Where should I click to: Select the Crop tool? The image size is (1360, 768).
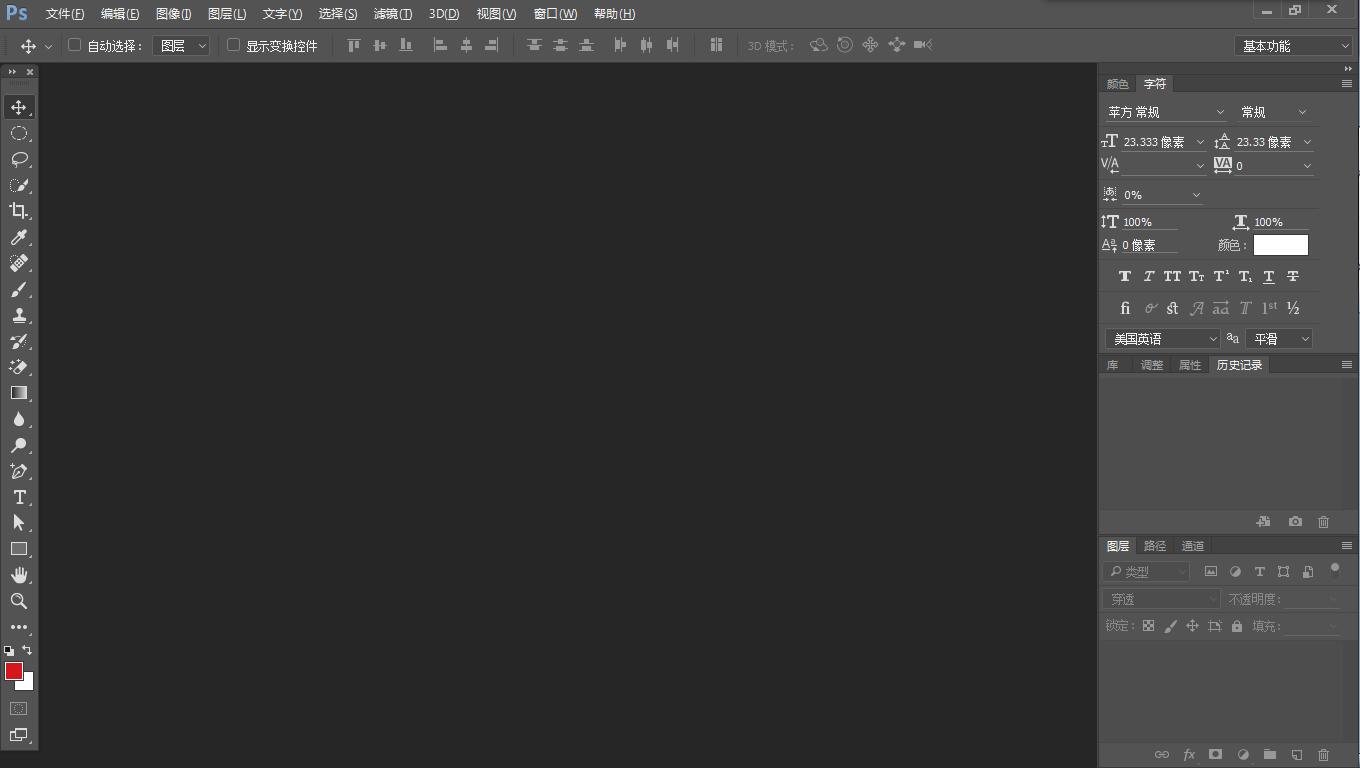19,211
